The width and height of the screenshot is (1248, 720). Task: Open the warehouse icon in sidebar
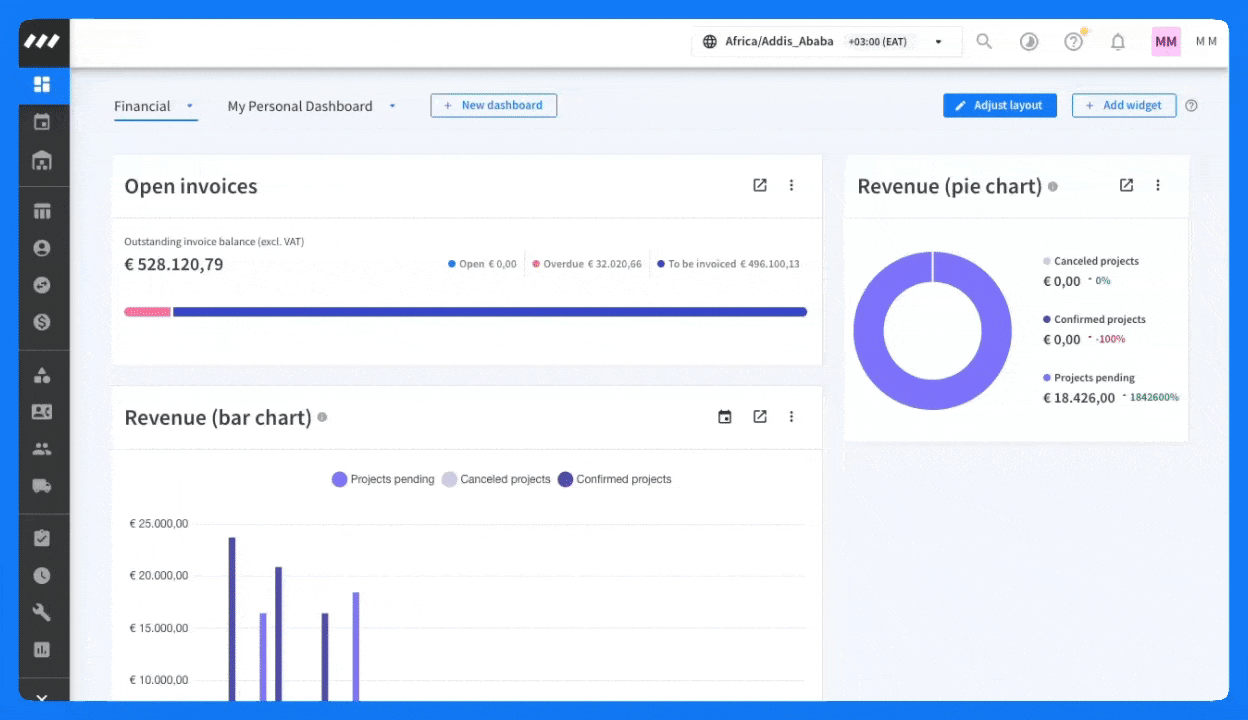pos(42,161)
